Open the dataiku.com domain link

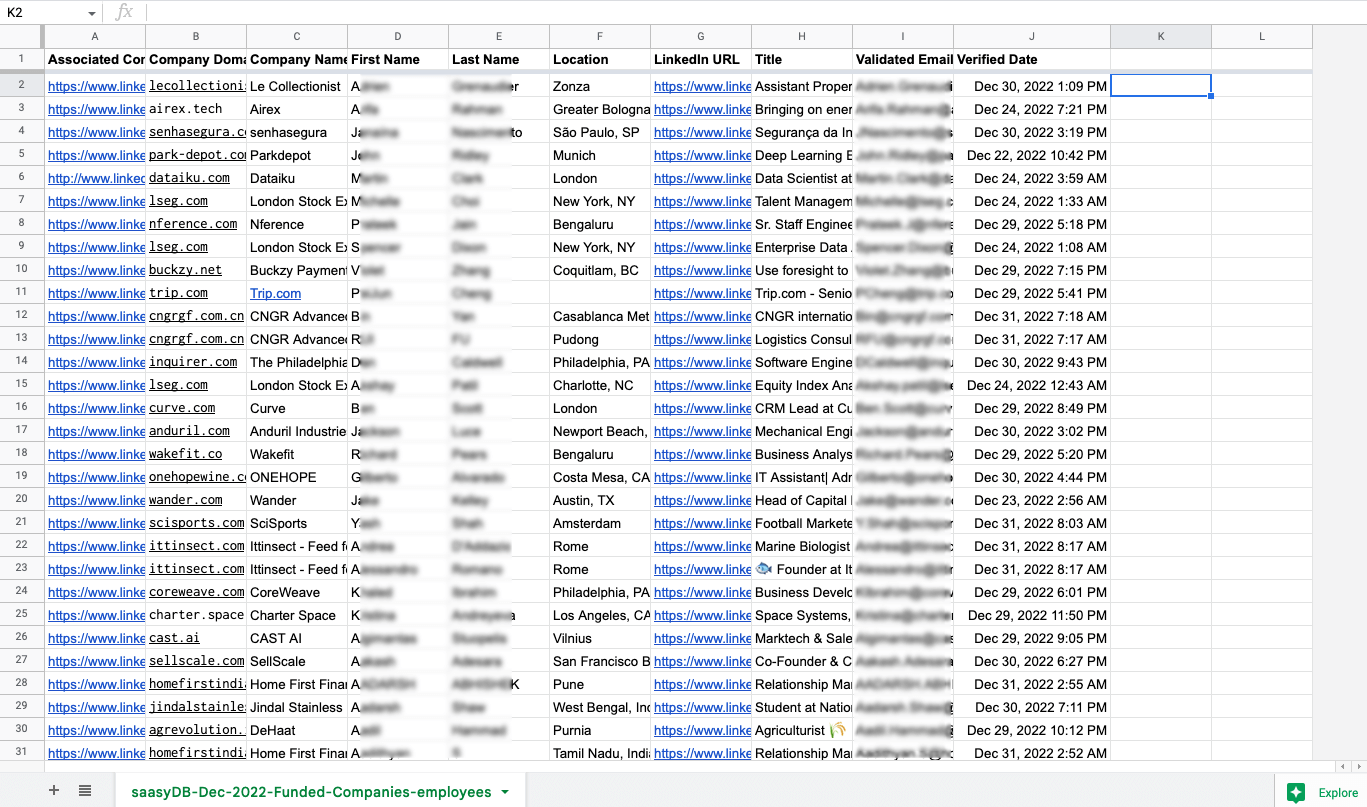pyautogui.click(x=189, y=178)
